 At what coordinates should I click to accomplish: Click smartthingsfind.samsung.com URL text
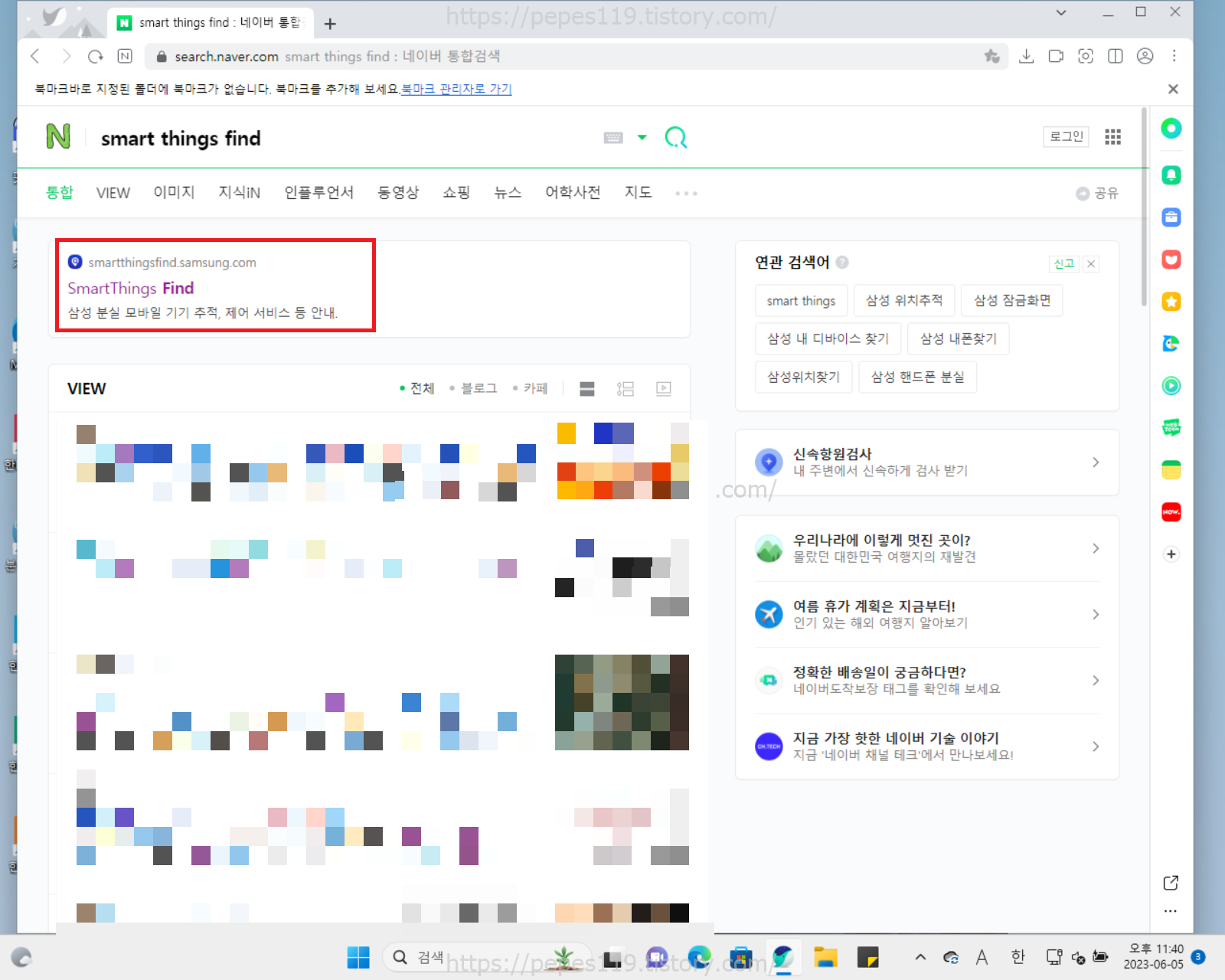172,263
